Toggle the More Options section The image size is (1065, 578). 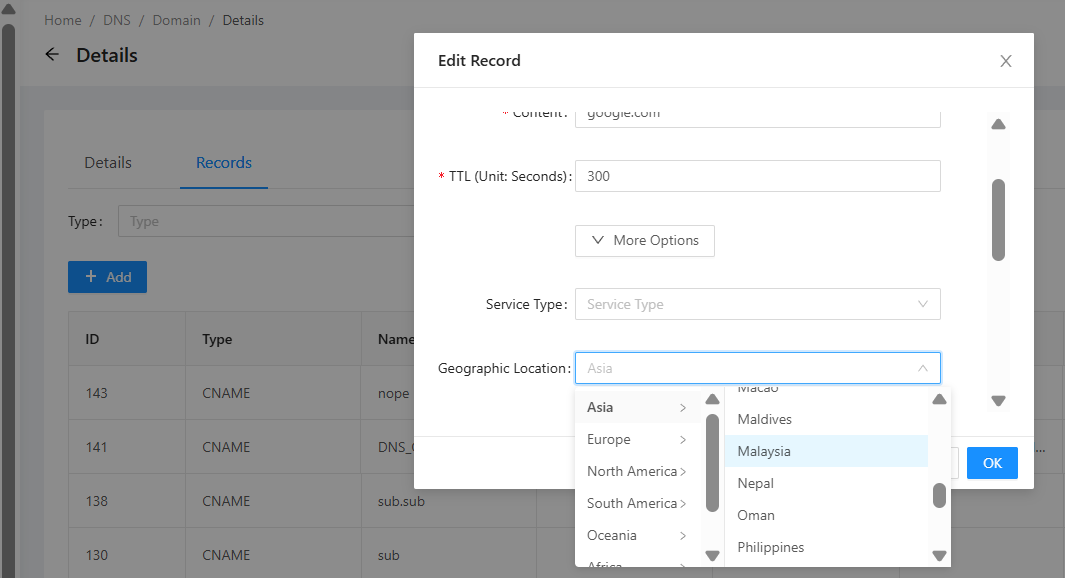point(644,241)
